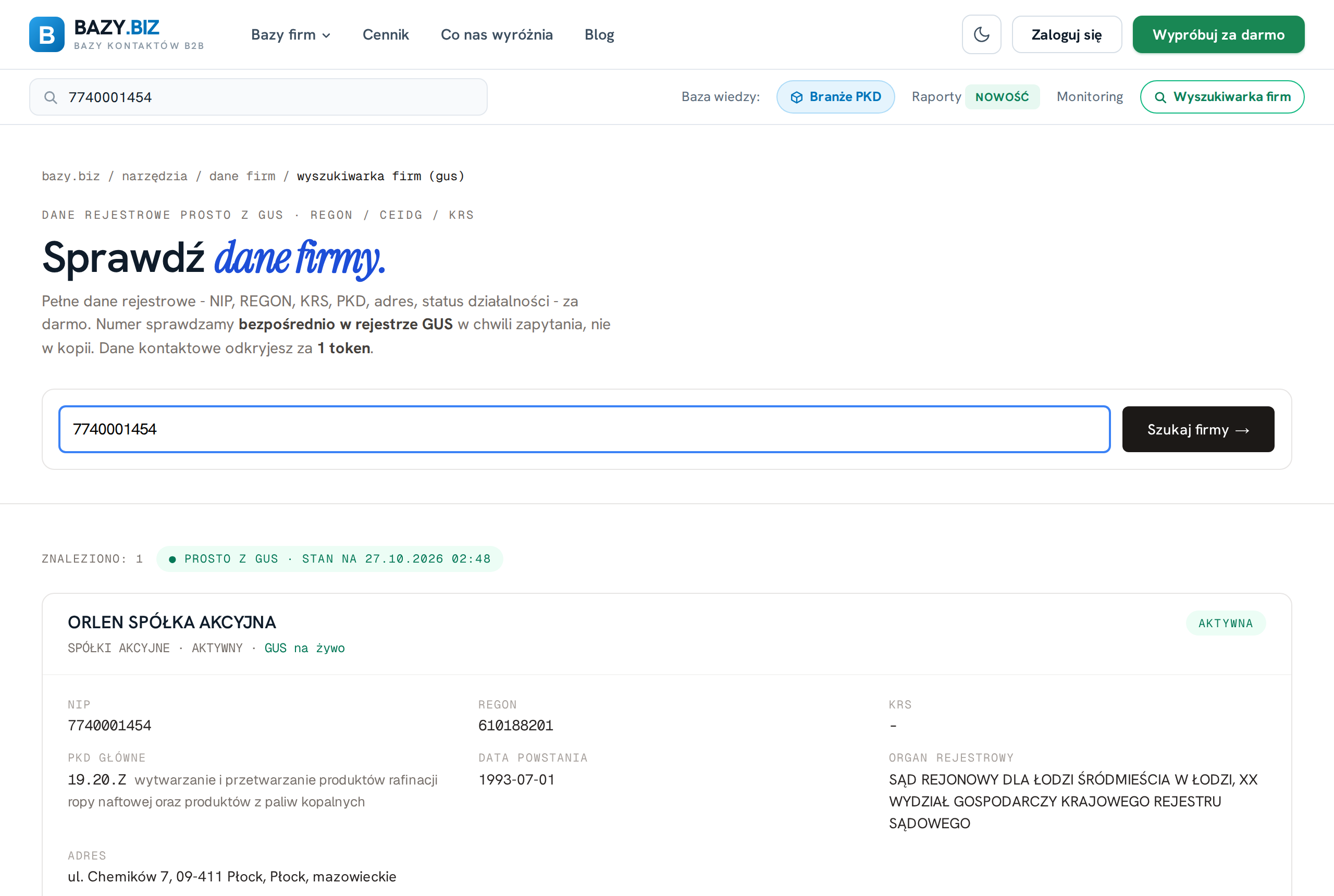
Task: Click the AKTYWNA status badge
Action: click(x=1226, y=623)
